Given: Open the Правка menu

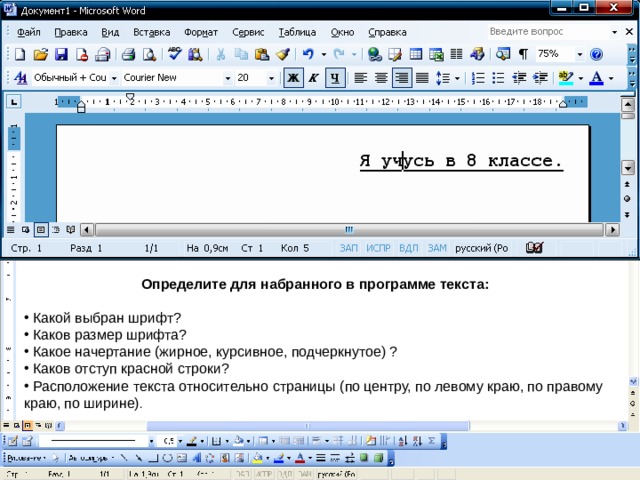Looking at the screenshot, I should click(x=71, y=32).
